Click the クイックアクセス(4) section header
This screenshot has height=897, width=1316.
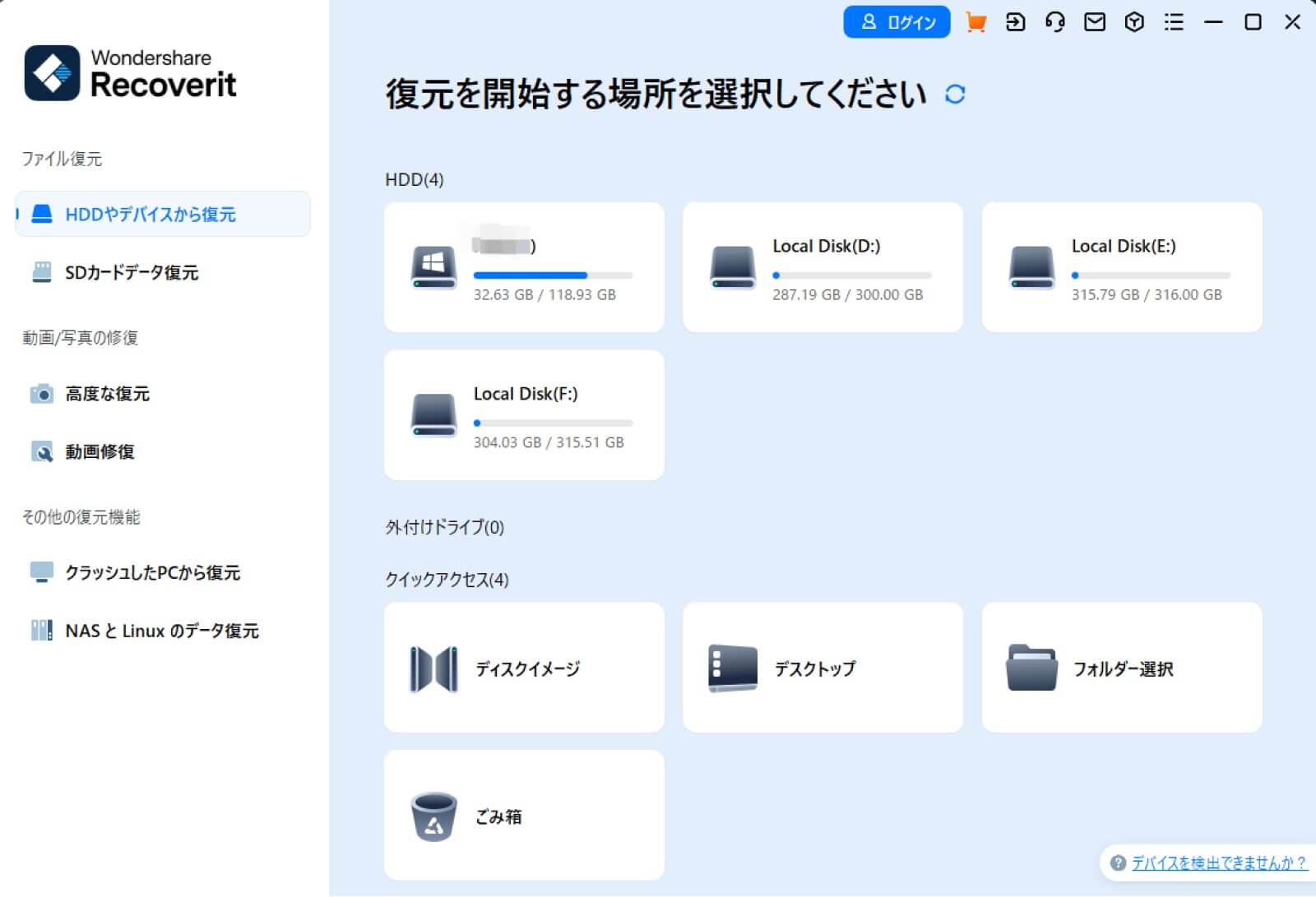[x=447, y=580]
